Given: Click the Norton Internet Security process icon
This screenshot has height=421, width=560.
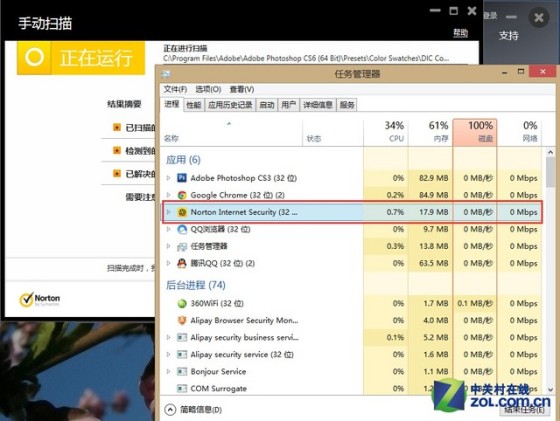Looking at the screenshot, I should pyautogui.click(x=182, y=212).
